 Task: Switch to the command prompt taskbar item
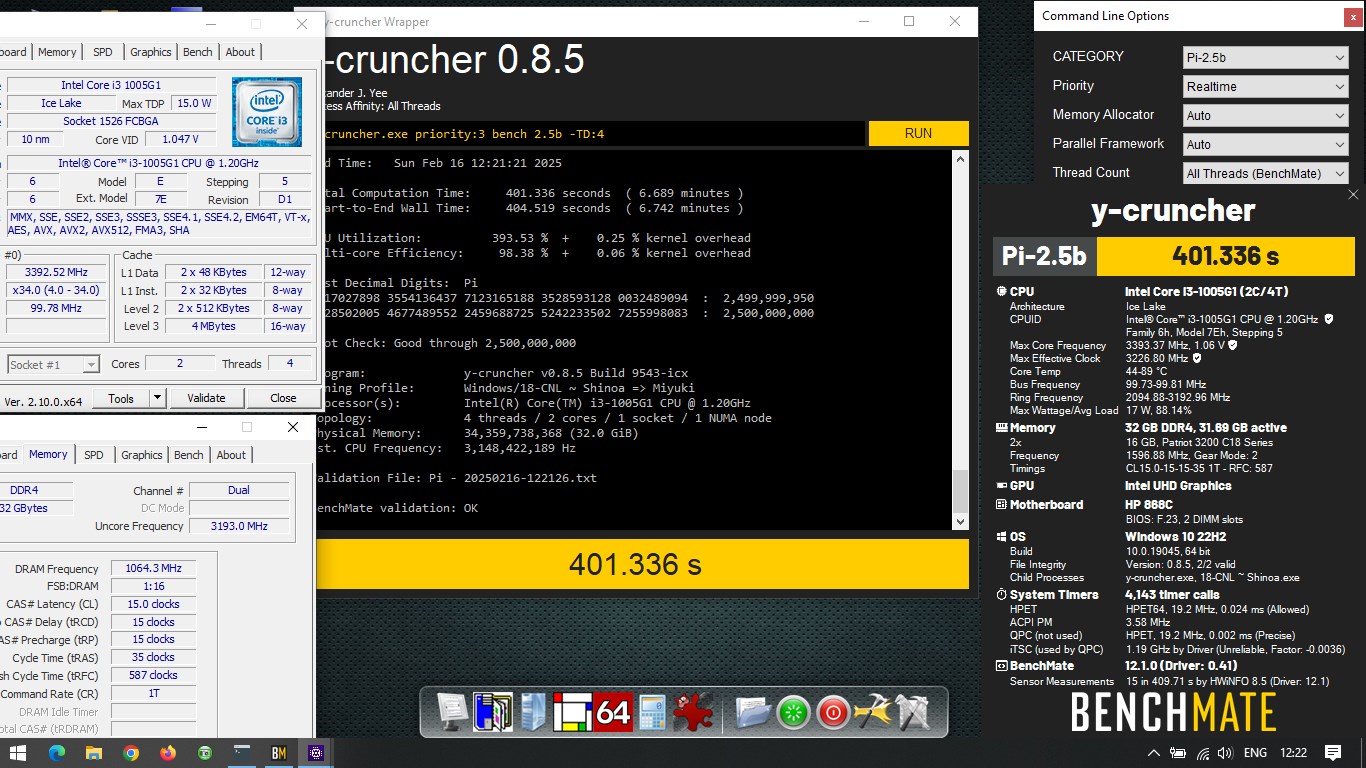click(242, 753)
